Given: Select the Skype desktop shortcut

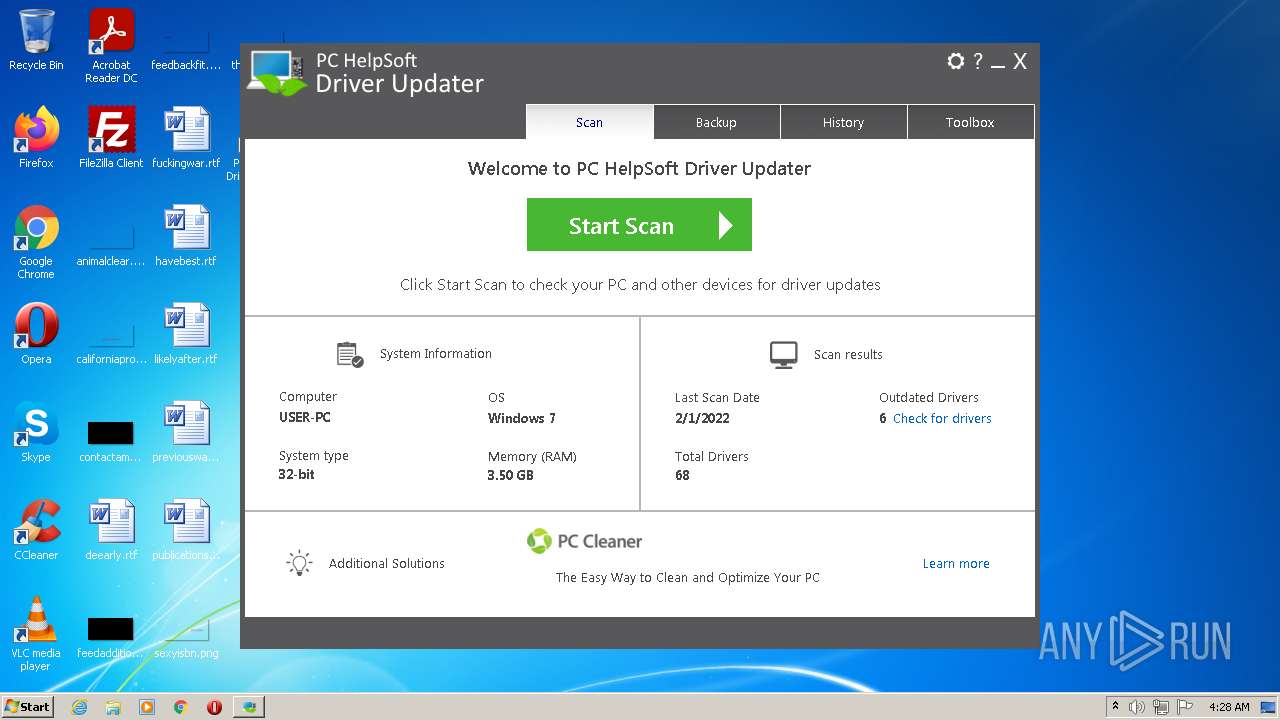Looking at the screenshot, I should coord(36,432).
